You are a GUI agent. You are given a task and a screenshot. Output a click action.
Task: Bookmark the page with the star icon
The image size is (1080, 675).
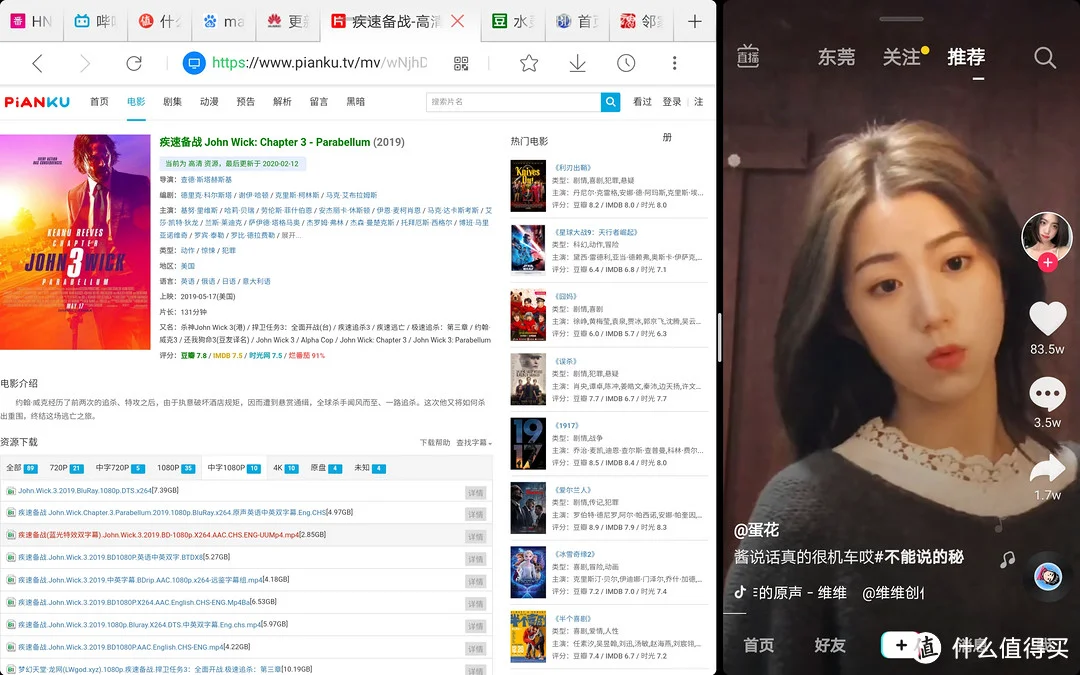click(x=529, y=63)
